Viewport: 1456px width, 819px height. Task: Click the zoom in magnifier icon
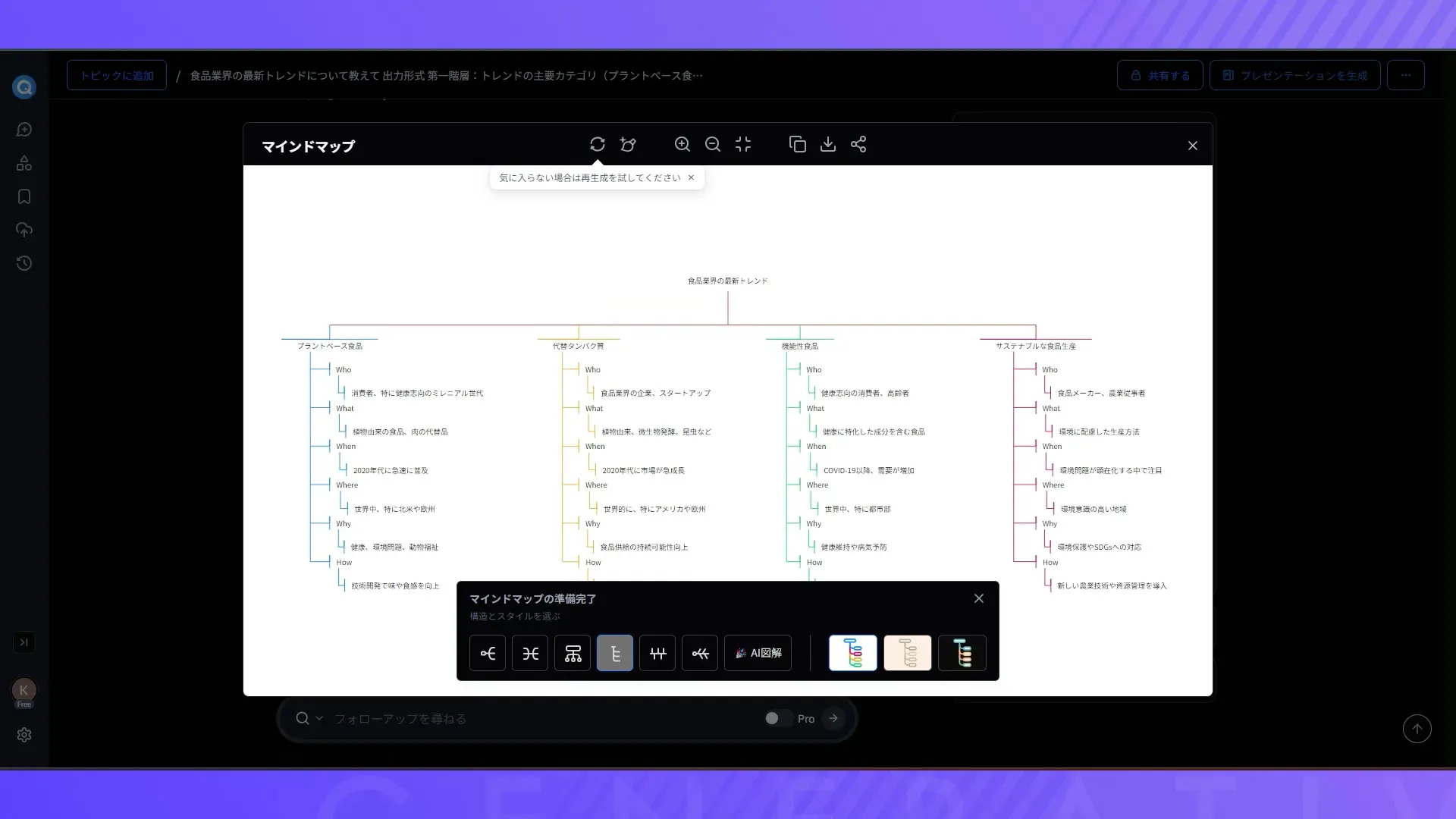point(682,144)
